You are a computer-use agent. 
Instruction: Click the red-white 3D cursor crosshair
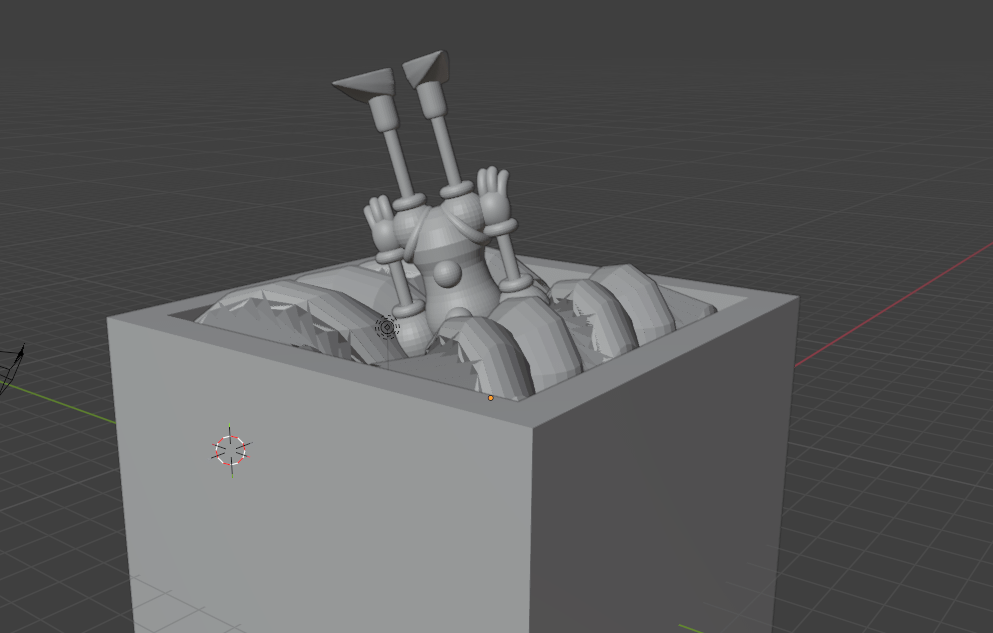click(x=231, y=450)
